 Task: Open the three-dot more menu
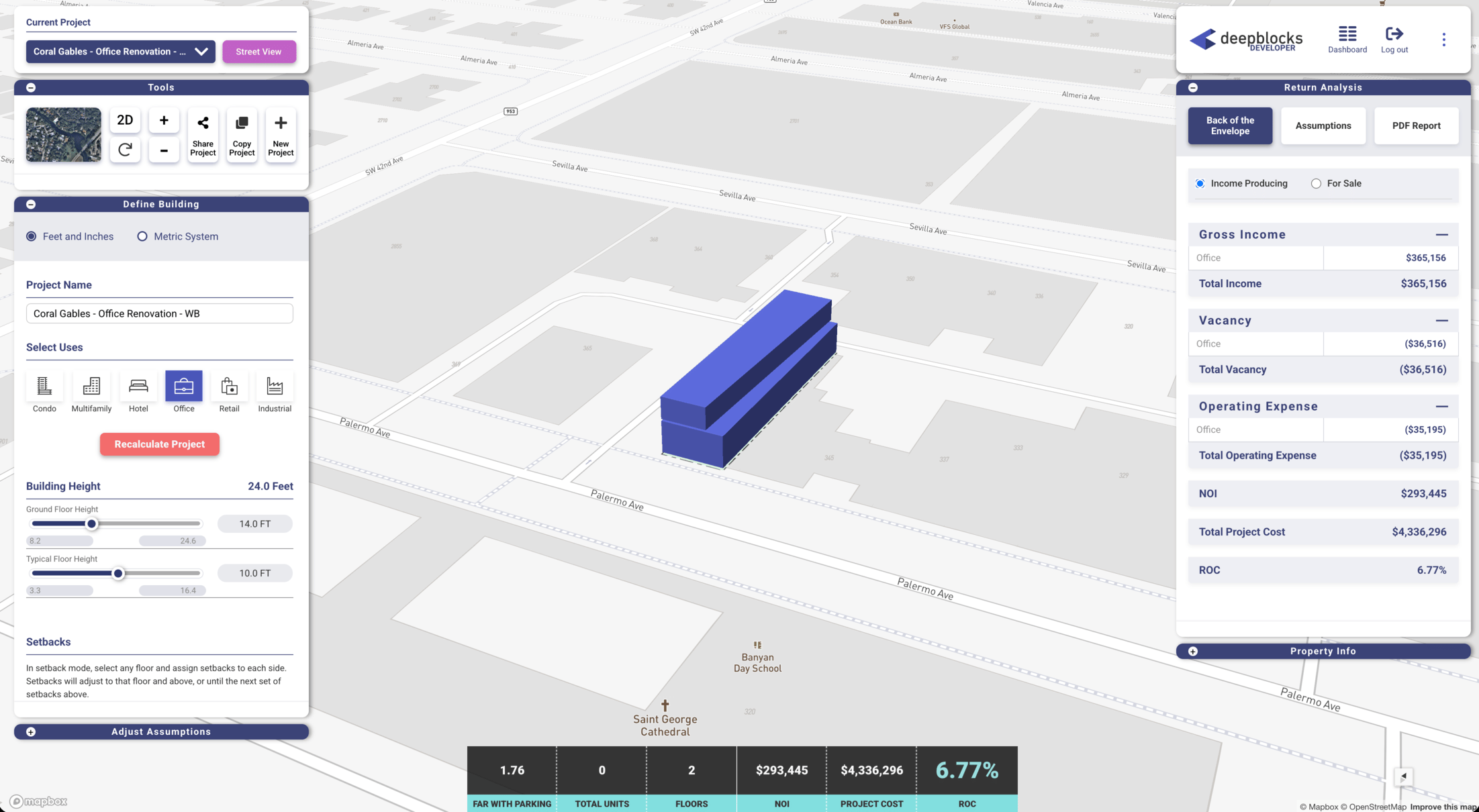coord(1443,40)
